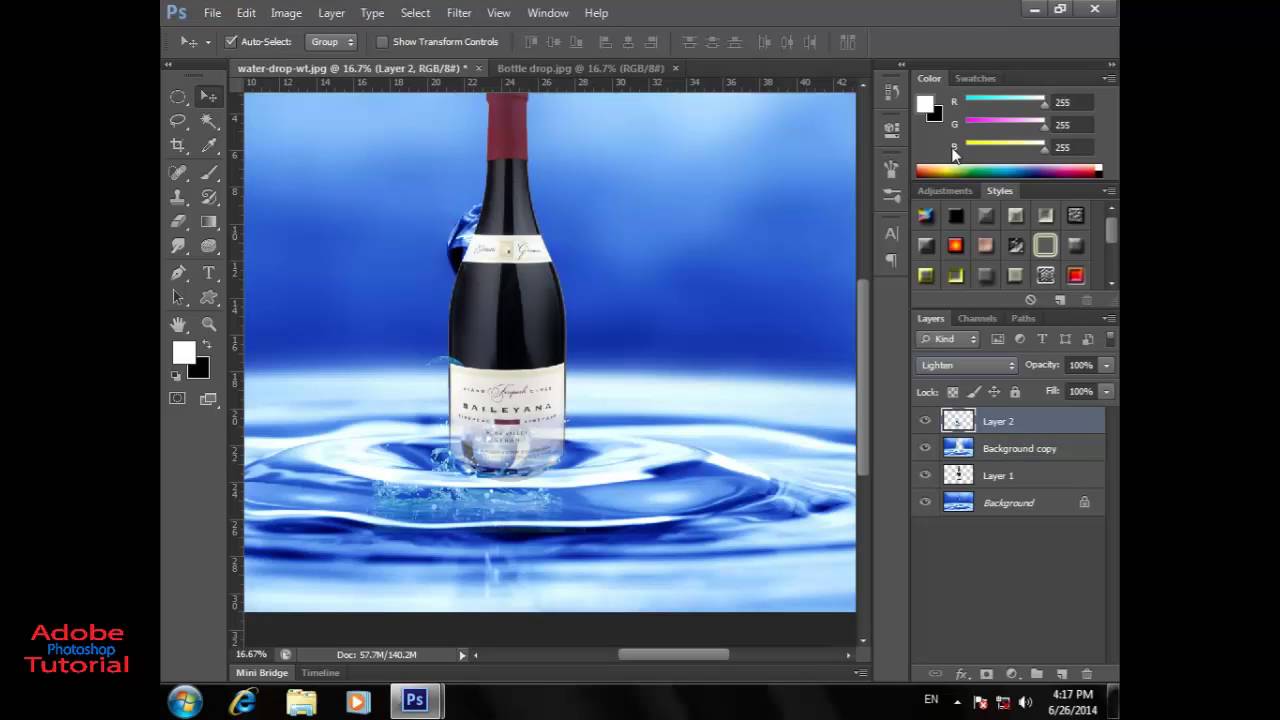Create a new group folder
Screen dimensions: 1280x720
coord(1036,674)
